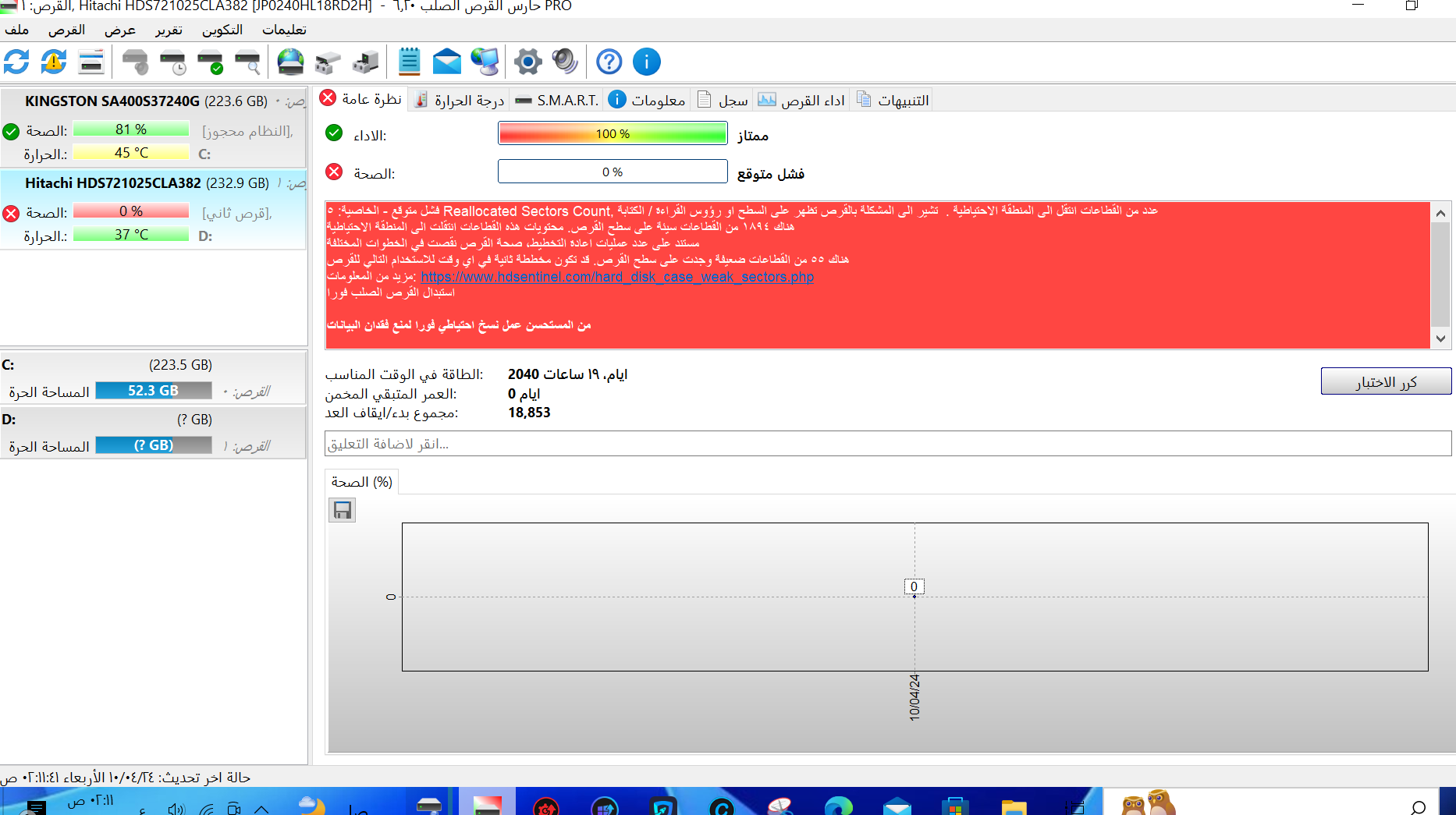Switch to the S.M.A.R.T. tab
The width and height of the screenshot is (1456, 815).
click(557, 100)
